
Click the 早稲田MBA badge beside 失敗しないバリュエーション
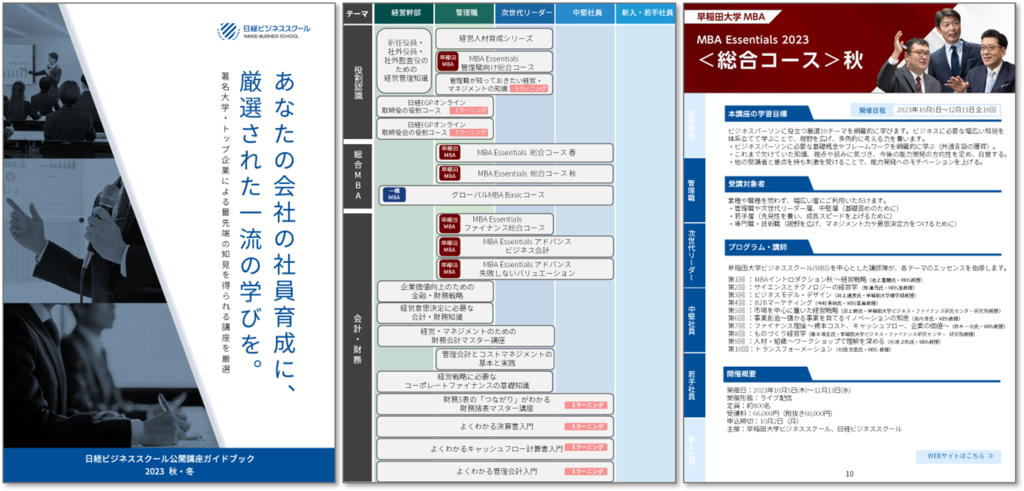[448, 268]
